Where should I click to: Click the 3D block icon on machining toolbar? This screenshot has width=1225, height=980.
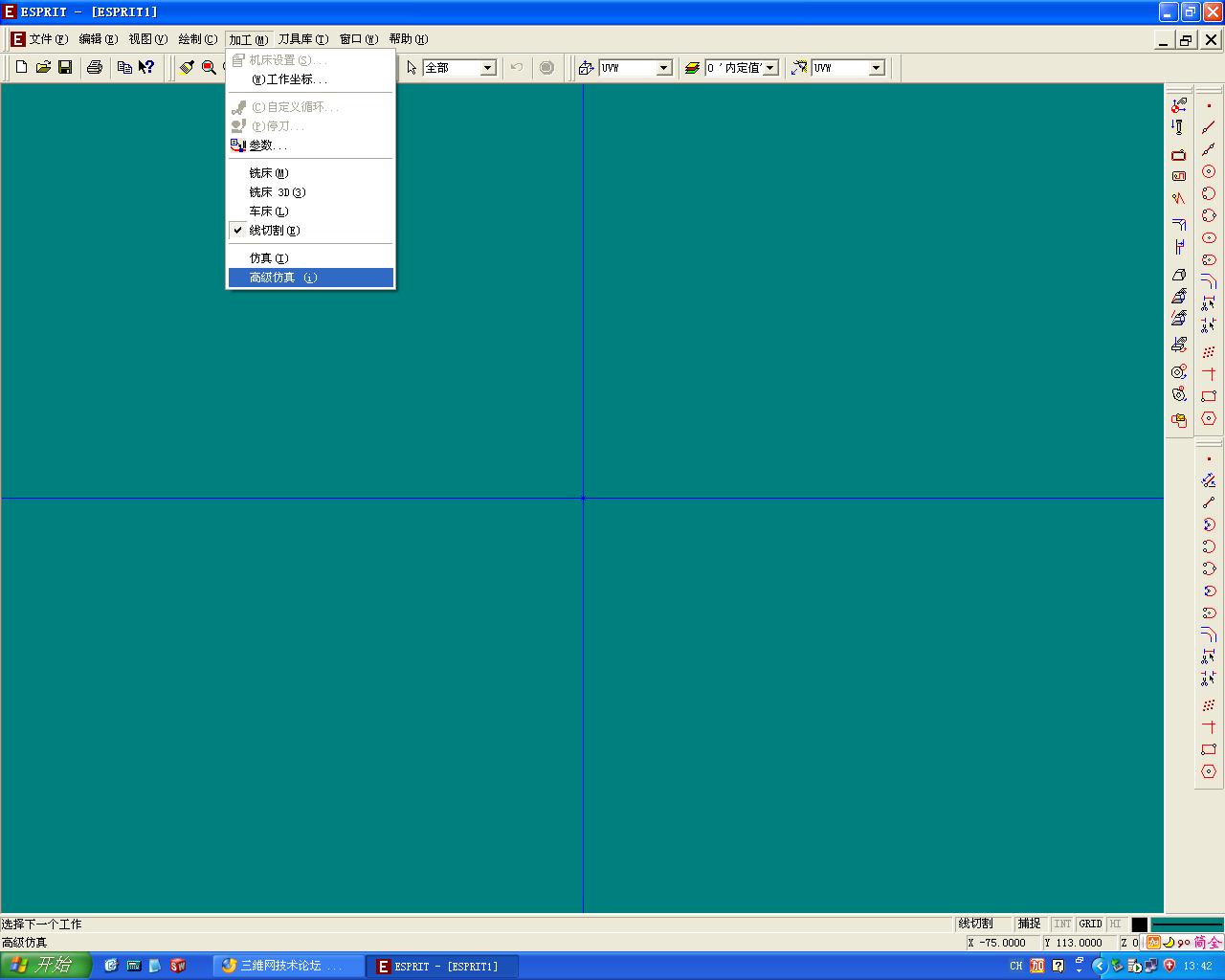point(1179,275)
